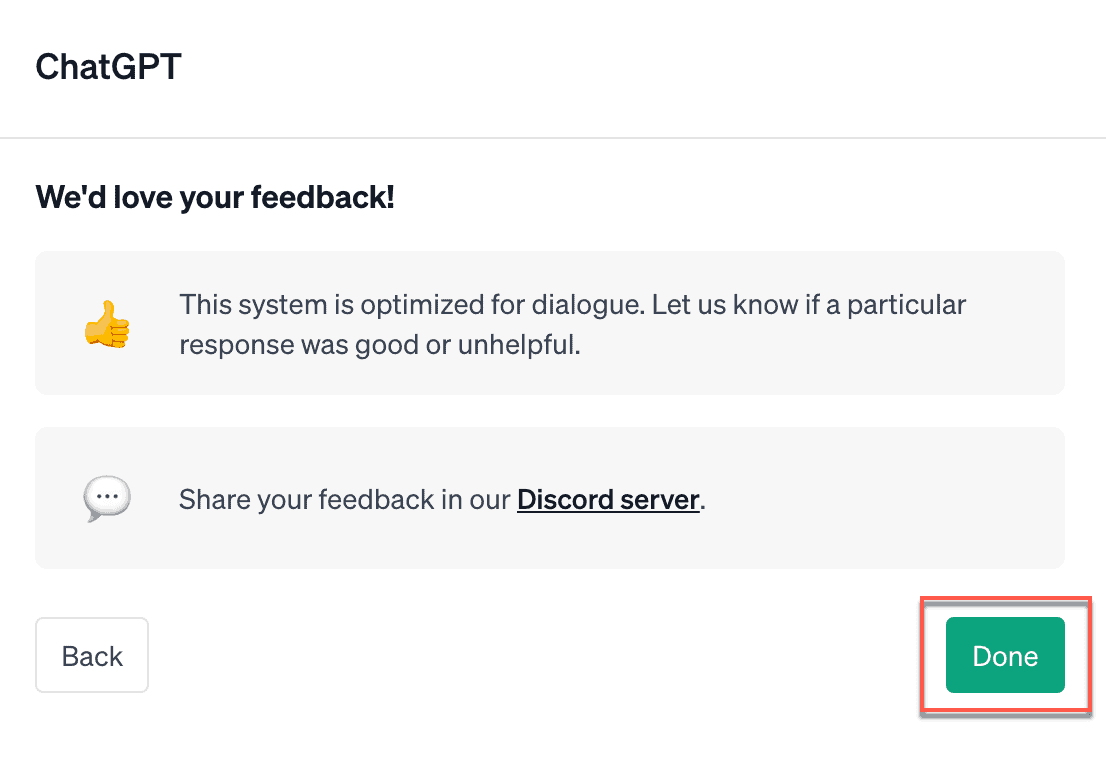Viewport: 1106px width, 762px height.
Task: Click the word "Discord" in the link
Action: [565, 500]
